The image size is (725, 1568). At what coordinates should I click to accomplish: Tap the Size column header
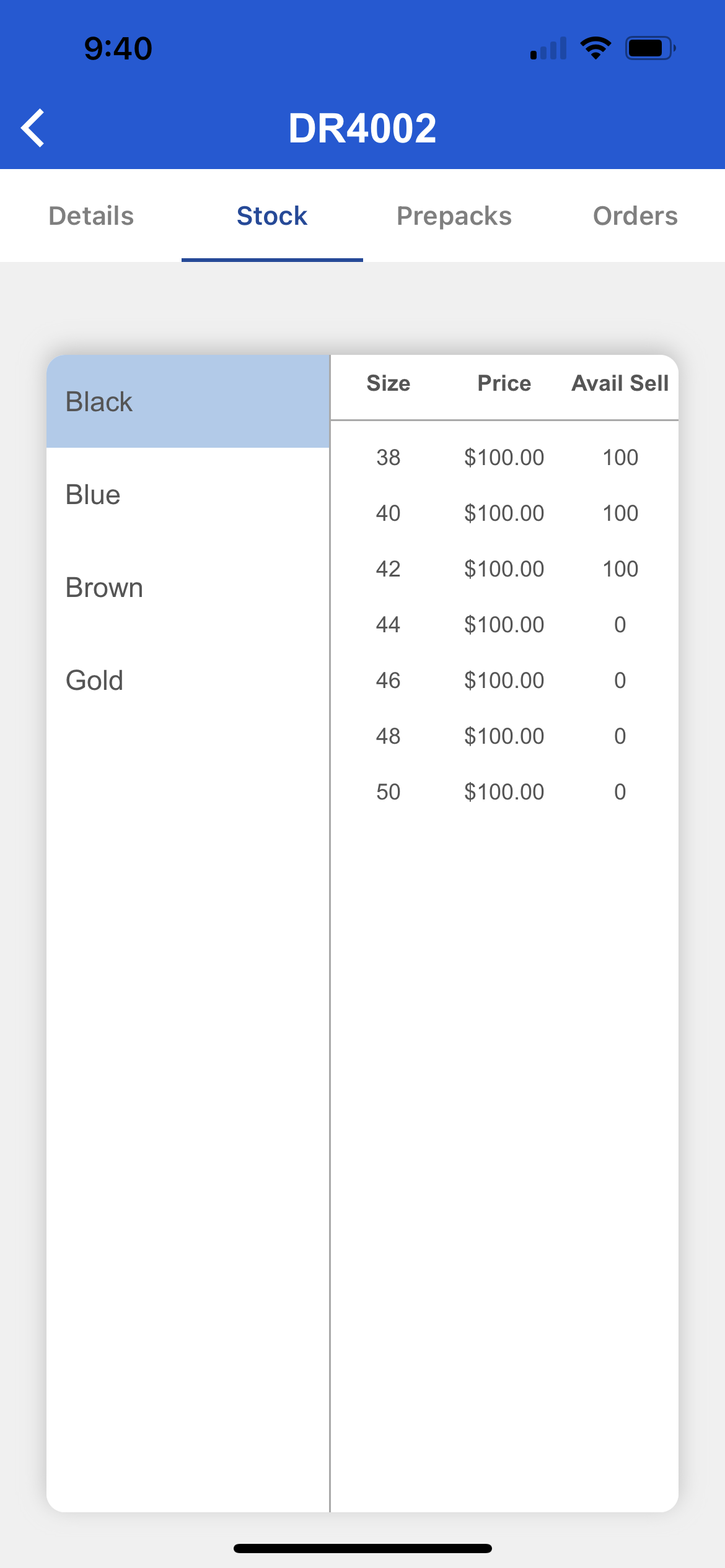[x=389, y=383]
